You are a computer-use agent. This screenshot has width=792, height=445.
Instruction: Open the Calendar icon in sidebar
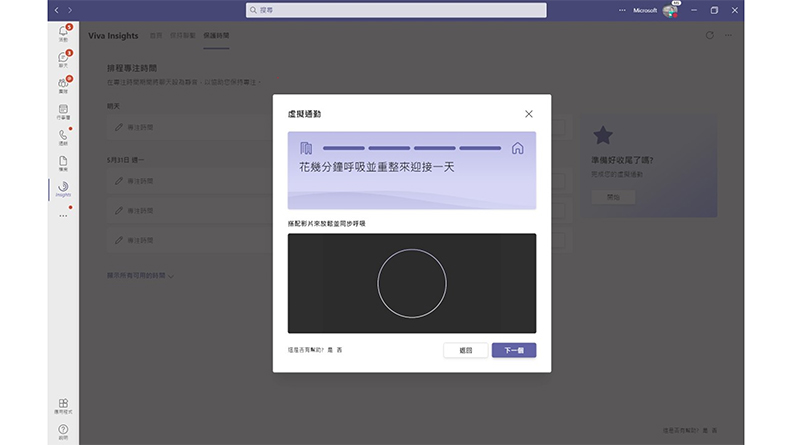pyautogui.click(x=63, y=111)
